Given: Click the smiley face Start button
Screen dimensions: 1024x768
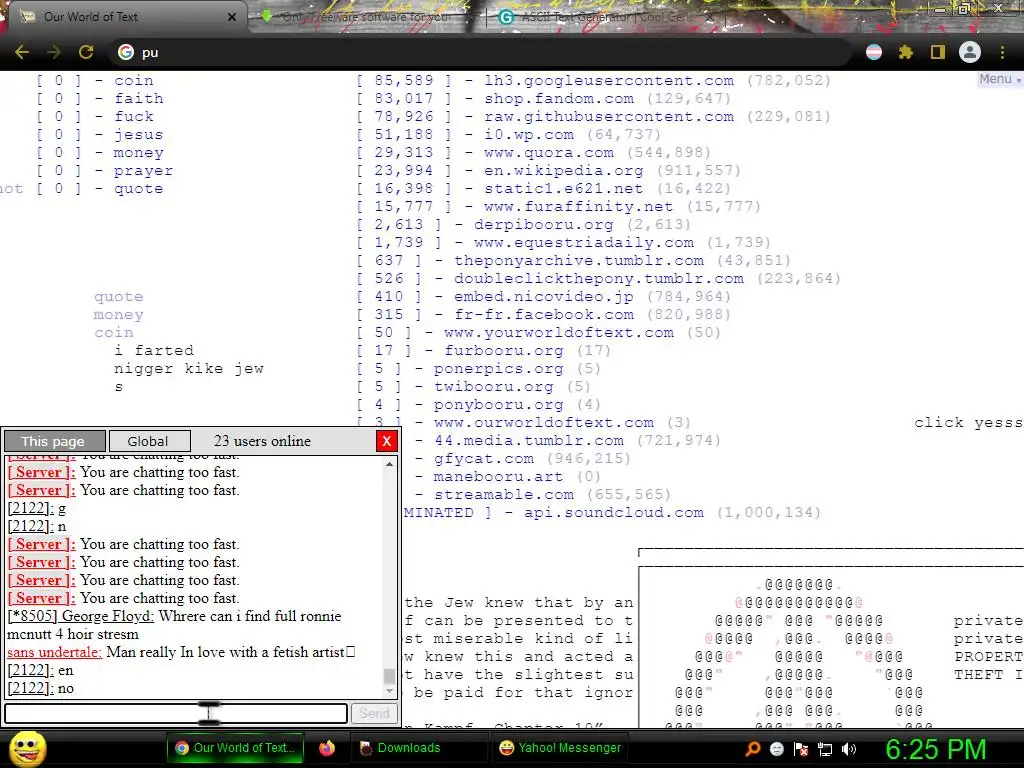Looking at the screenshot, I should tap(27, 748).
